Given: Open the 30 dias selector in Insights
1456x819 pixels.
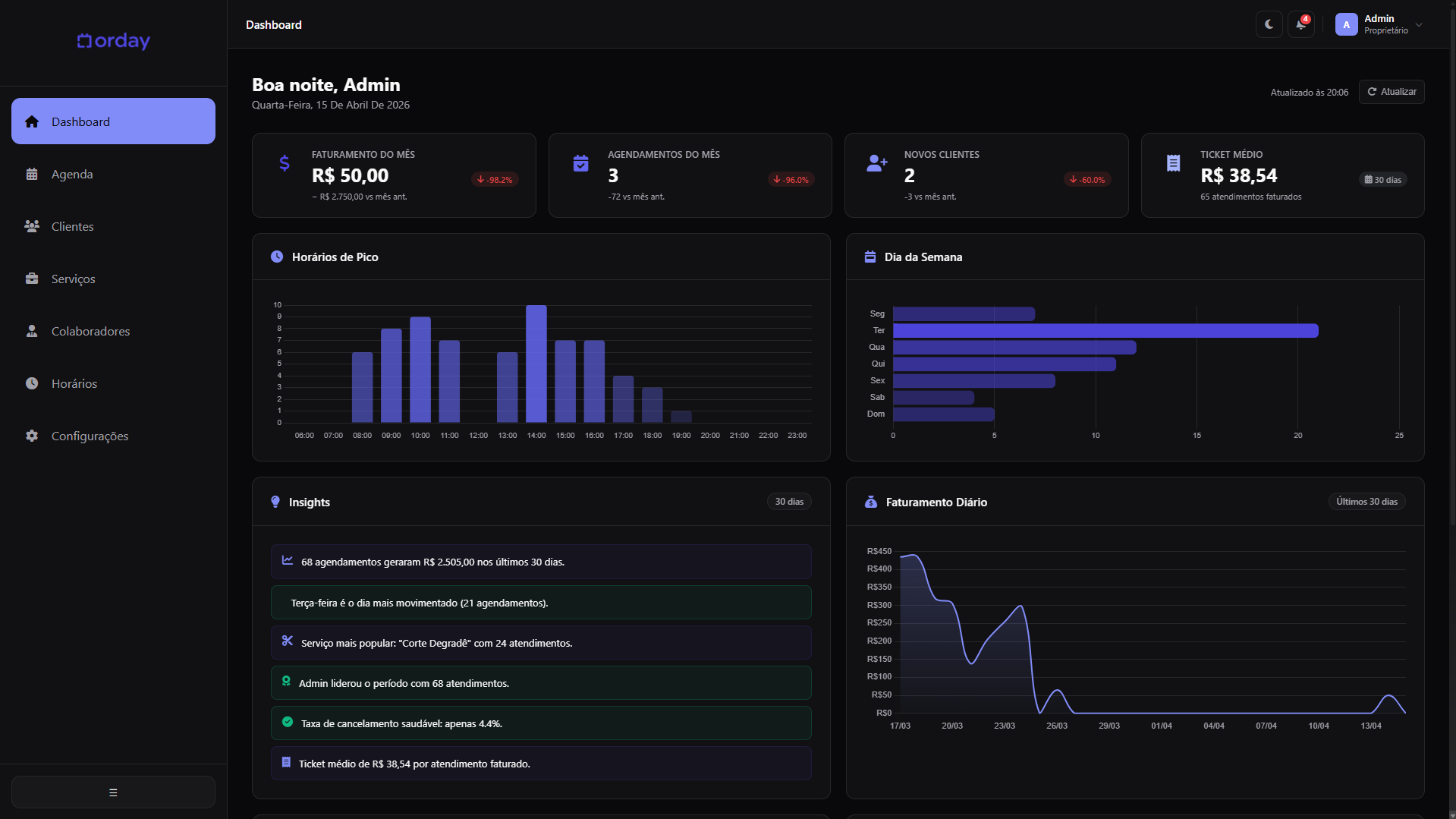Looking at the screenshot, I should [789, 501].
